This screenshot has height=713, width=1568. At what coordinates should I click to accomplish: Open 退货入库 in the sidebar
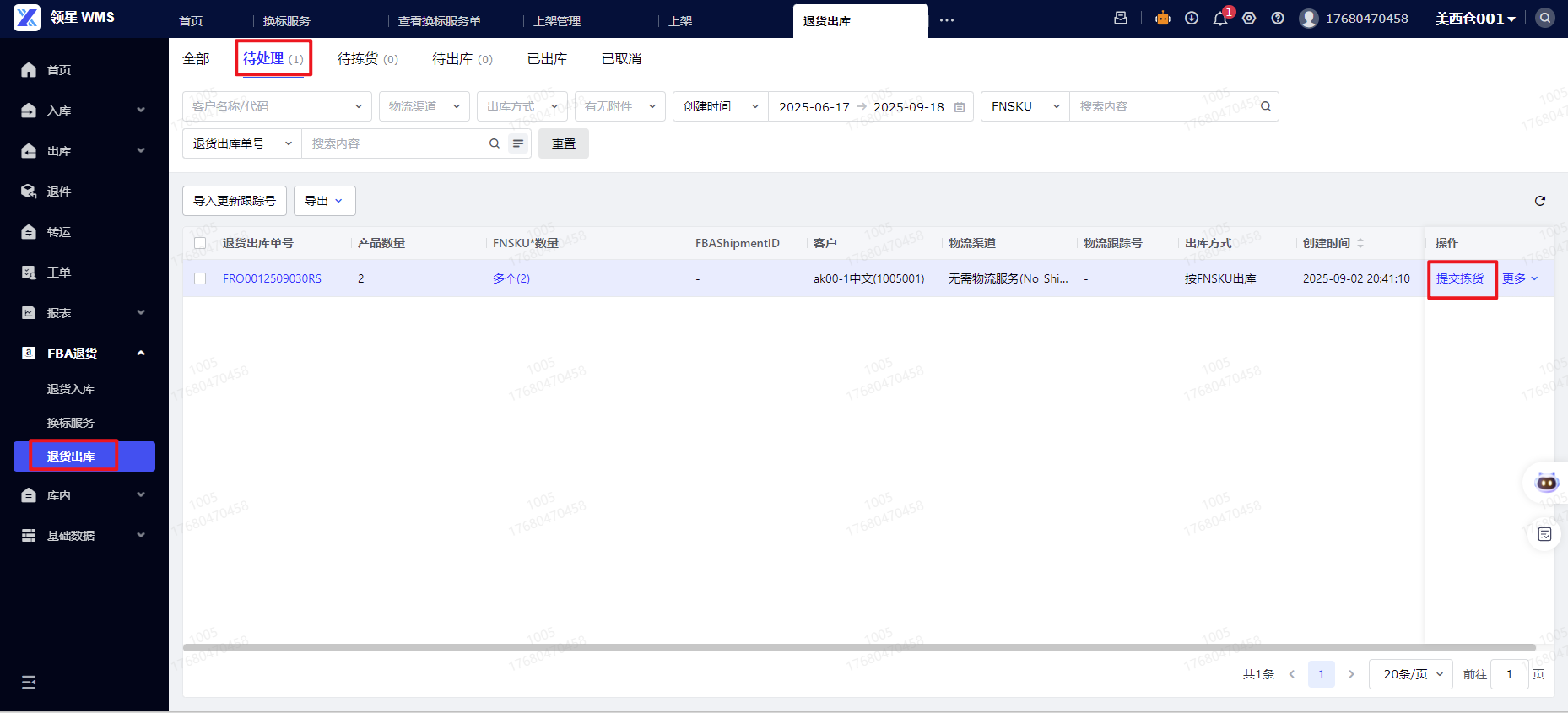(x=71, y=389)
